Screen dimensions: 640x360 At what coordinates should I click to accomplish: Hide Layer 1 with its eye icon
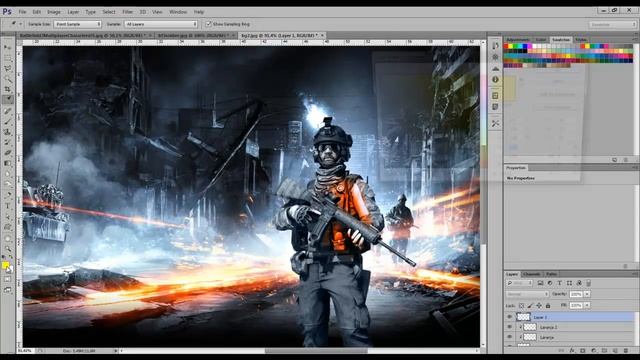click(509, 317)
